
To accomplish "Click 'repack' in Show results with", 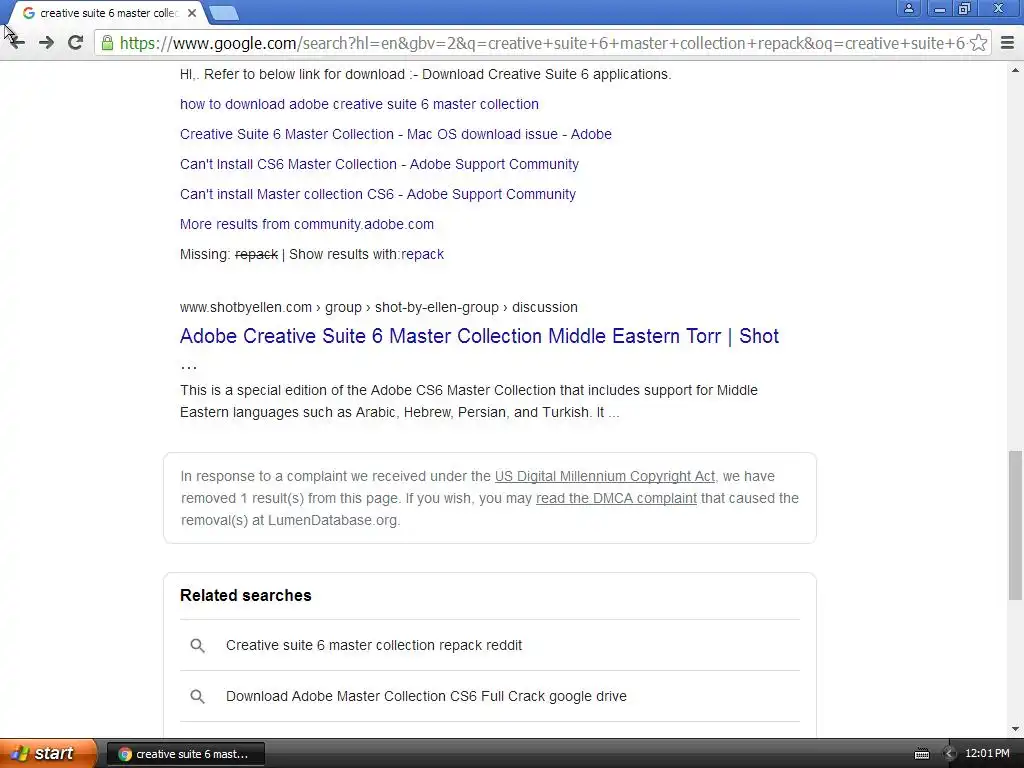I will [423, 255].
